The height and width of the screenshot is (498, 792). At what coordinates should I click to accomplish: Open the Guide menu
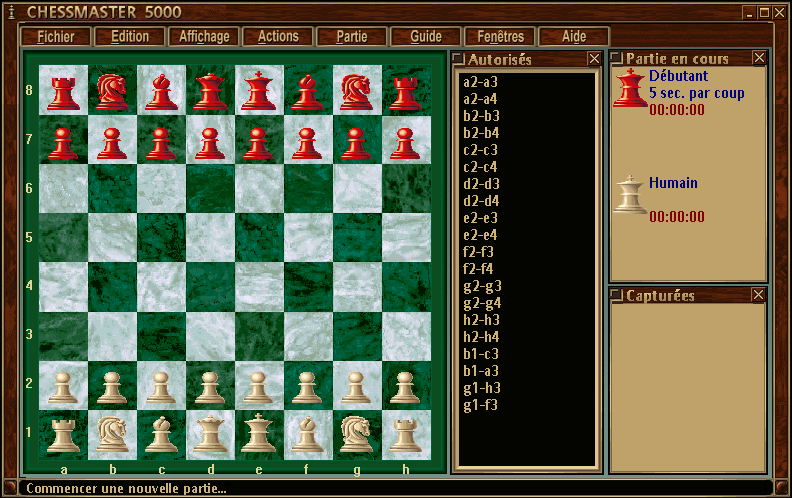[426, 37]
